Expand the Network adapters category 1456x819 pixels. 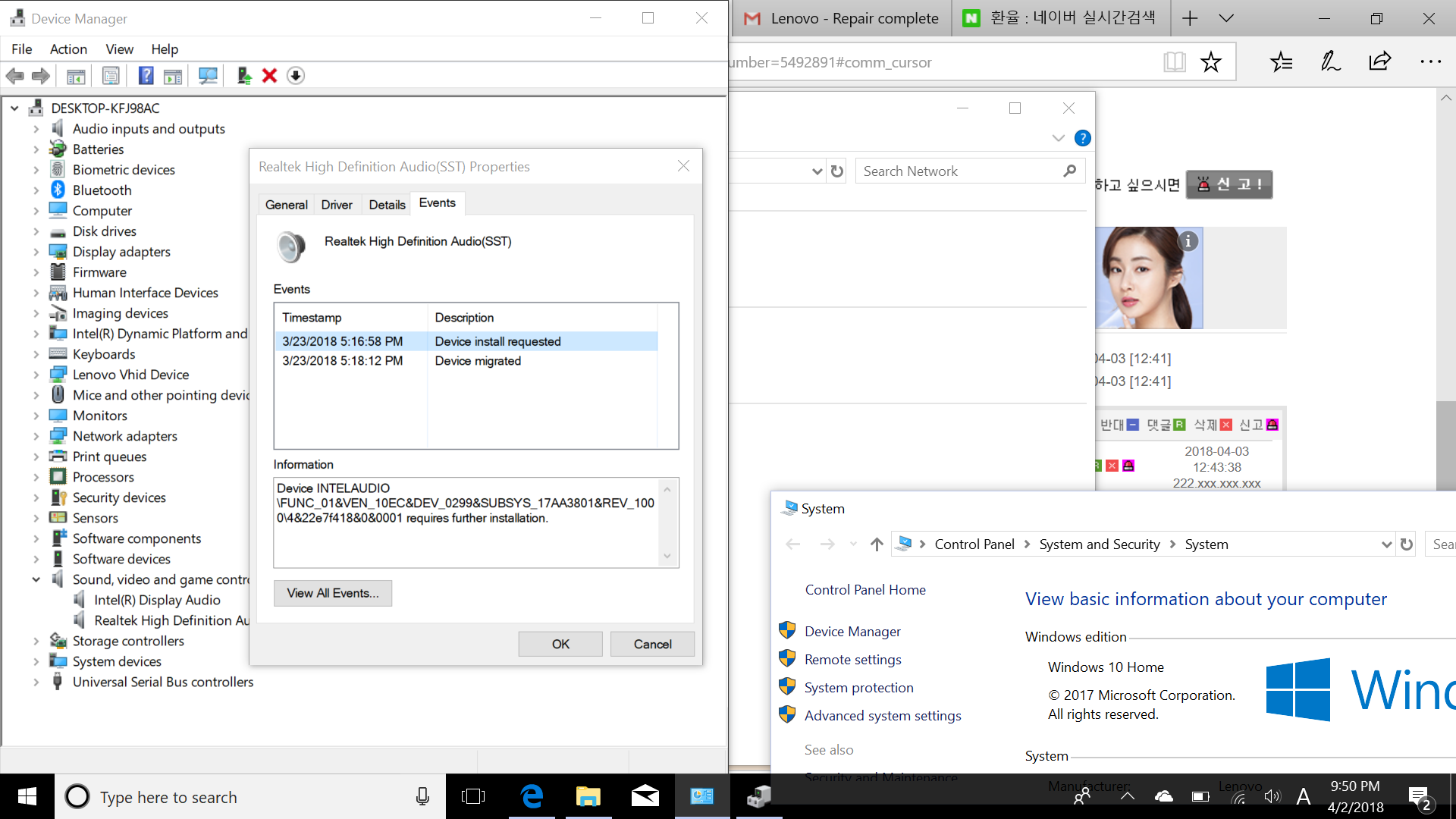[36, 436]
